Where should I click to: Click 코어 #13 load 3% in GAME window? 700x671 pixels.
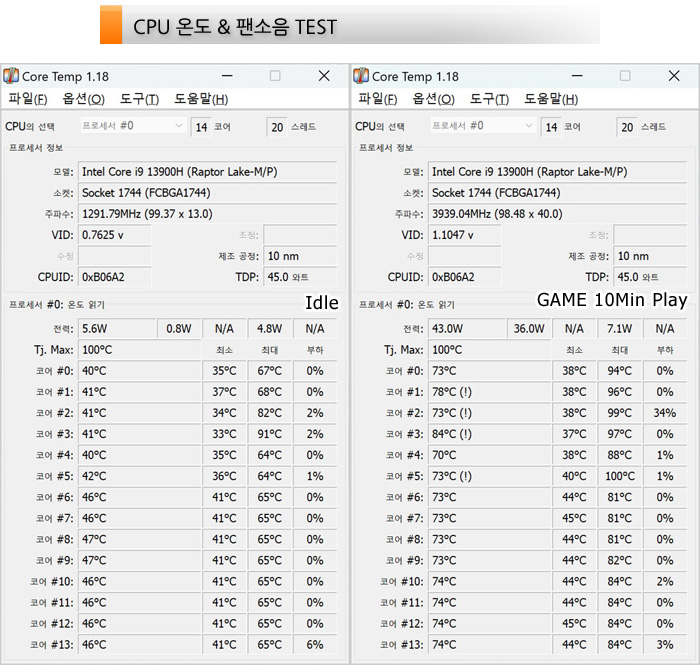[x=665, y=645]
